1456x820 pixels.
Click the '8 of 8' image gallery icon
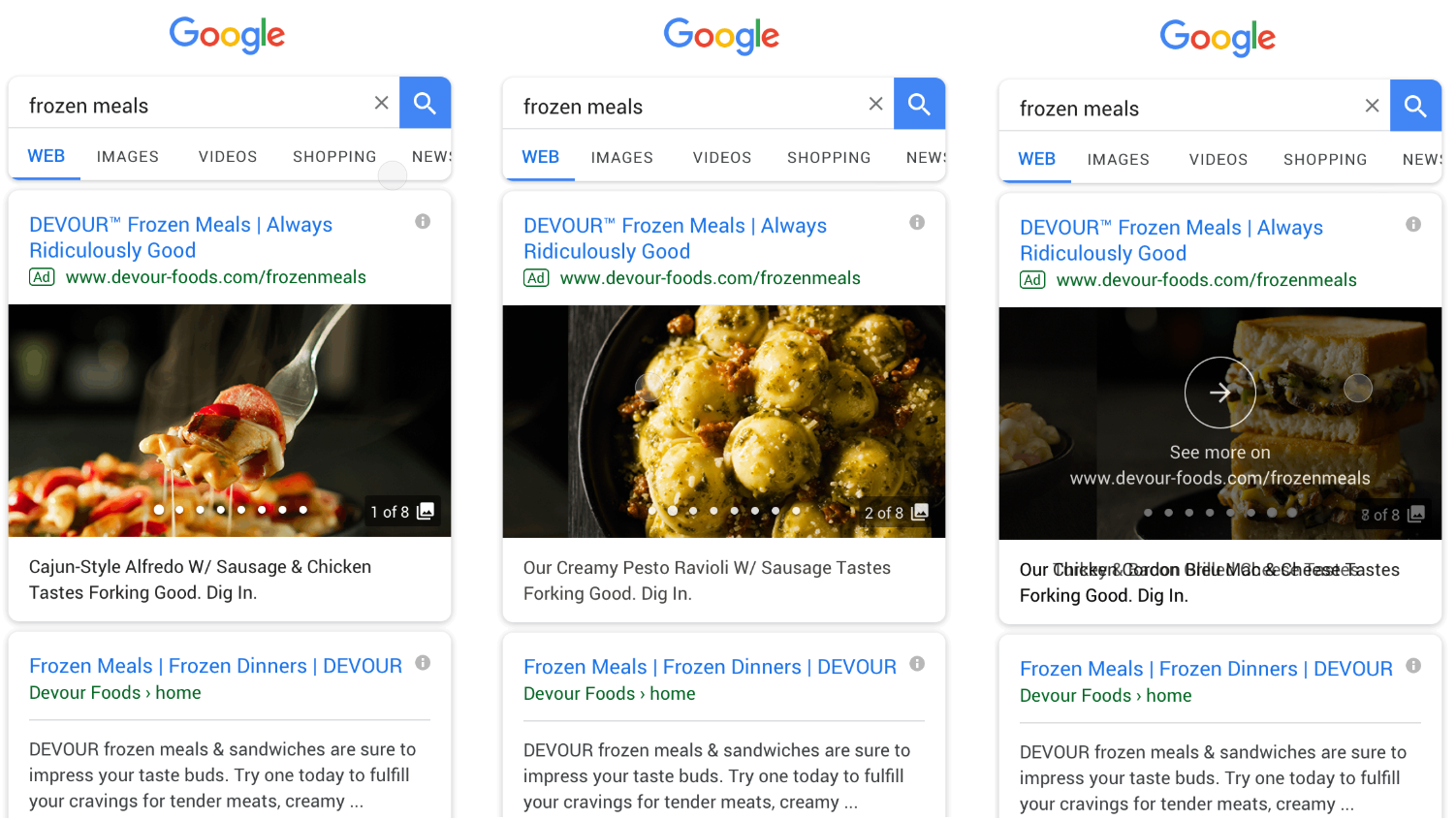[x=1416, y=515]
